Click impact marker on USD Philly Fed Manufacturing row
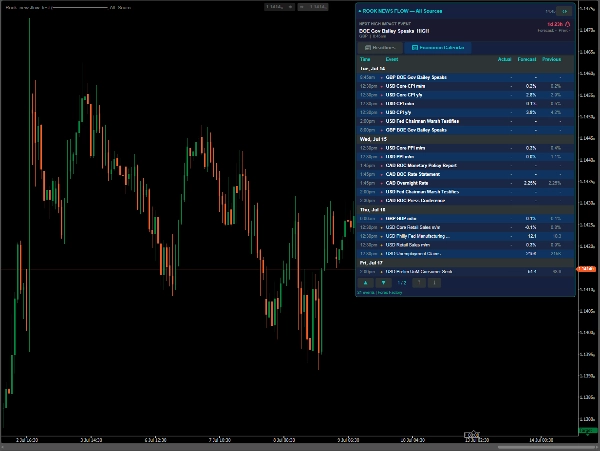 click(x=382, y=236)
